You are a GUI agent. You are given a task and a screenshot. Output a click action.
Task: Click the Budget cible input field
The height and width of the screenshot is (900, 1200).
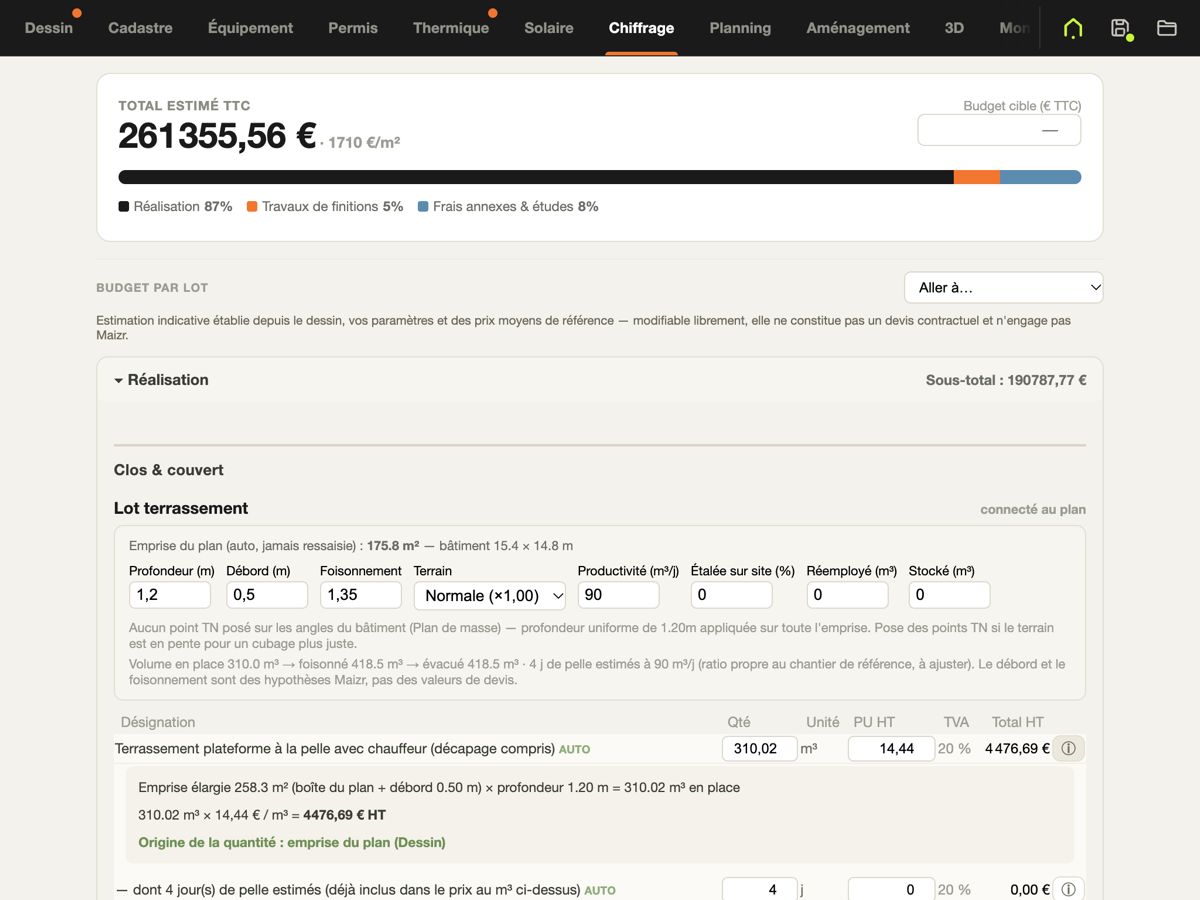tap(999, 130)
